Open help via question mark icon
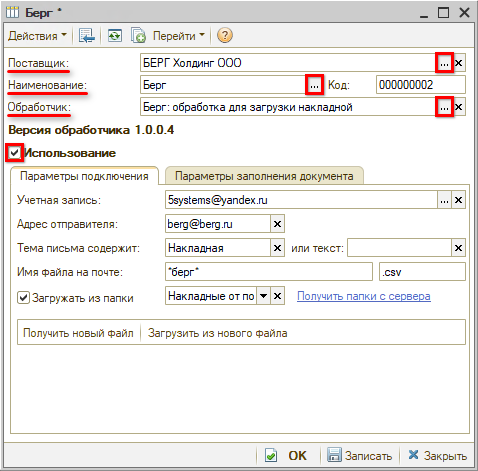Viewport: 478px width, 471px height. [x=225, y=35]
